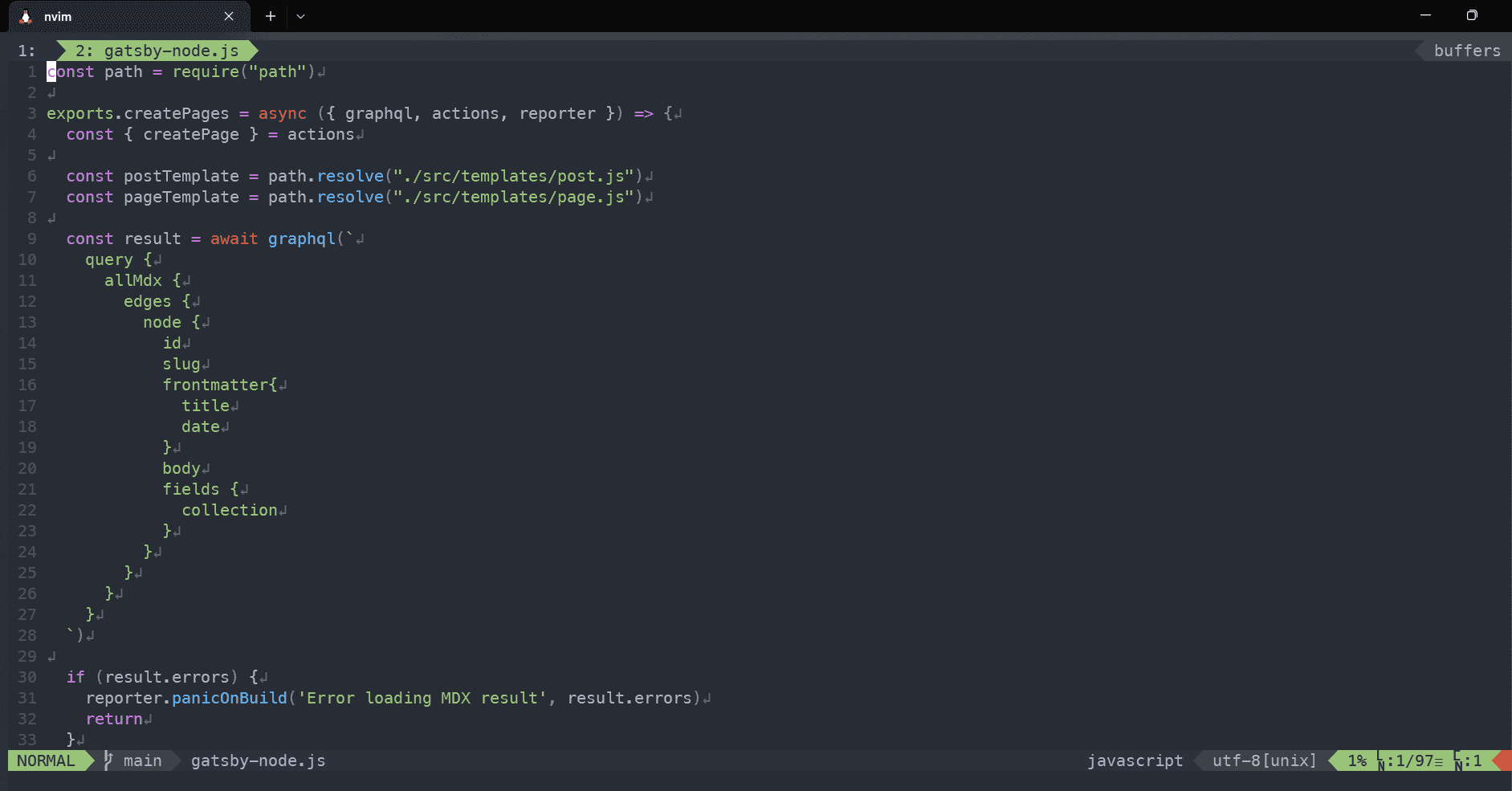Click the red warning segment in the statusline
Image resolution: width=1512 pixels, height=791 pixels.
[x=1502, y=760]
